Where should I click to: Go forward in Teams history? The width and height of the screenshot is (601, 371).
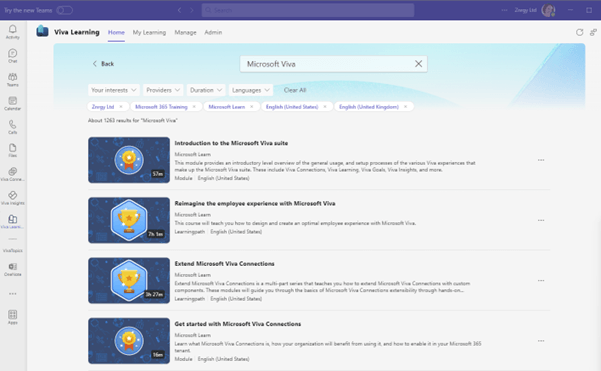(192, 10)
